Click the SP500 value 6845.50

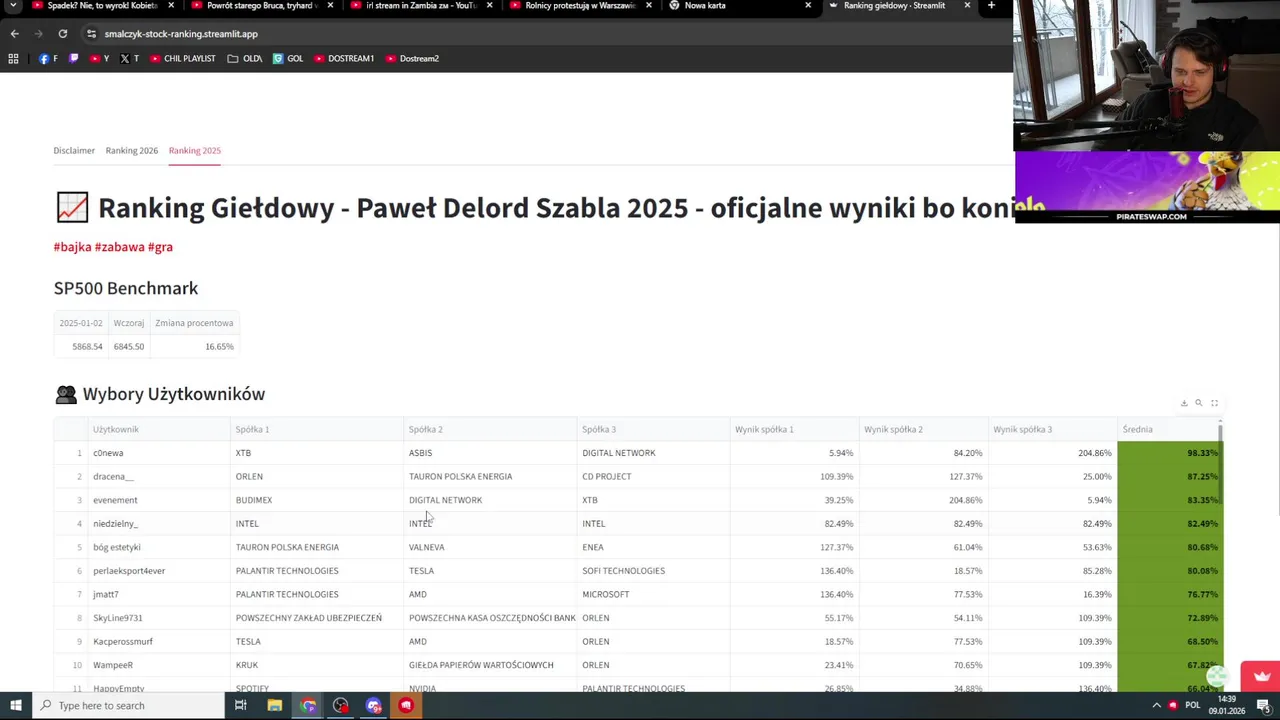point(128,346)
